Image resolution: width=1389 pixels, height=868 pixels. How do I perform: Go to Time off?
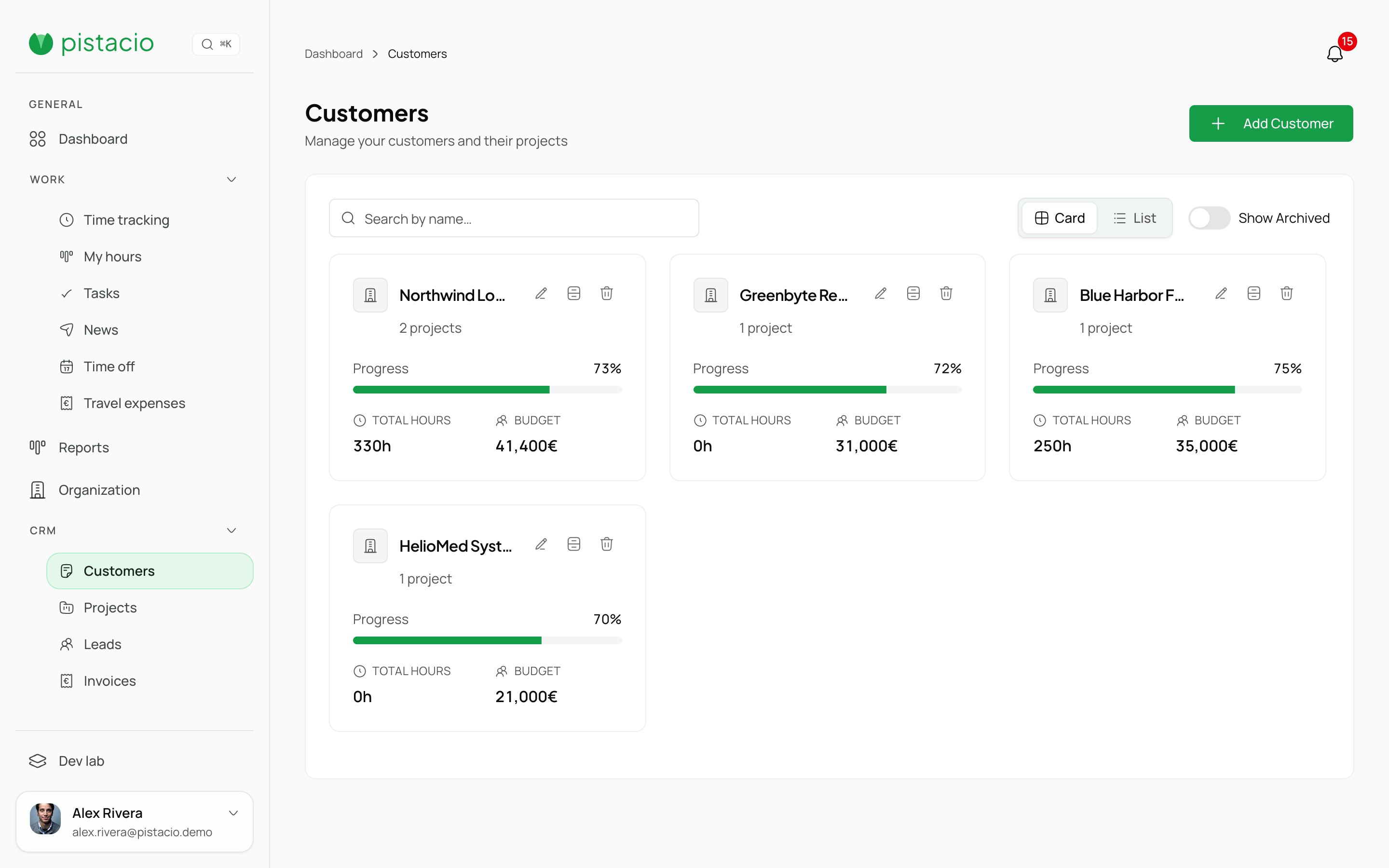(150, 366)
